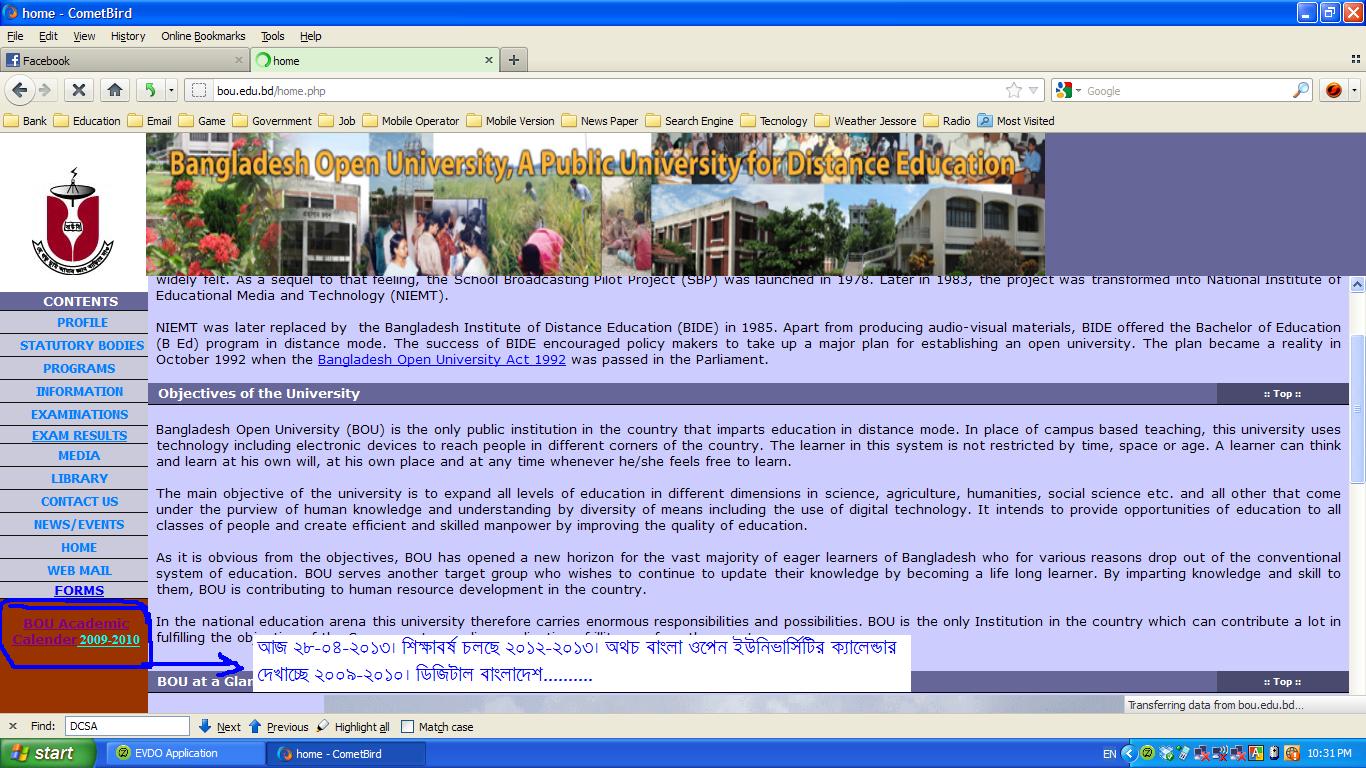Find Next occurrence button
Screen dimensions: 1366x768
pyautogui.click(x=219, y=727)
